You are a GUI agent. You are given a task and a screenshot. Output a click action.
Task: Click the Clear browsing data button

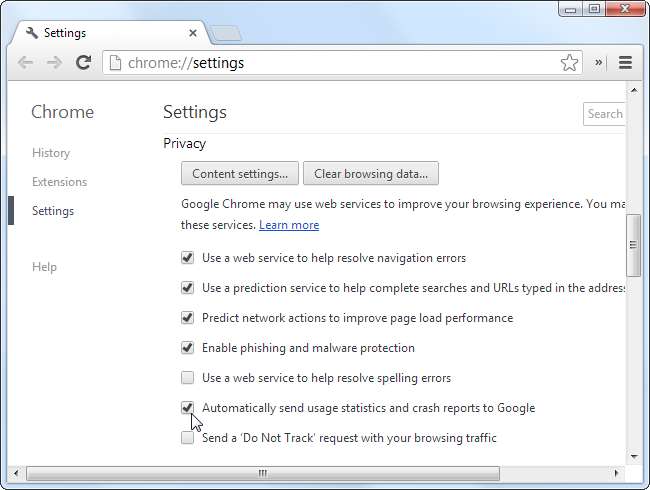click(x=370, y=174)
